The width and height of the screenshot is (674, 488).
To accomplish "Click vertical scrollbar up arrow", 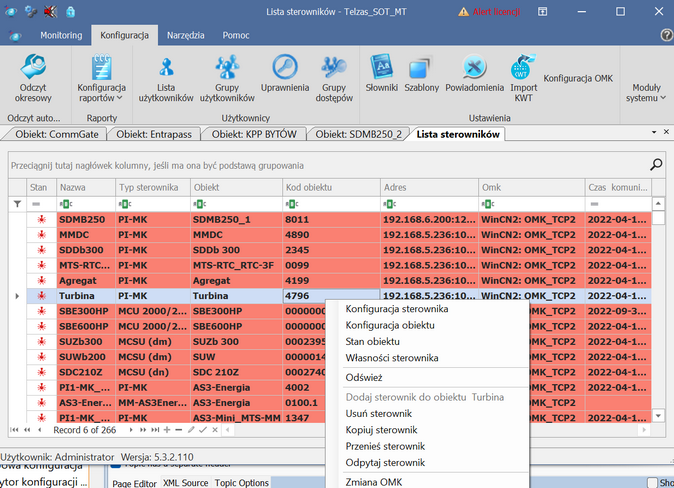I will click(x=658, y=204).
